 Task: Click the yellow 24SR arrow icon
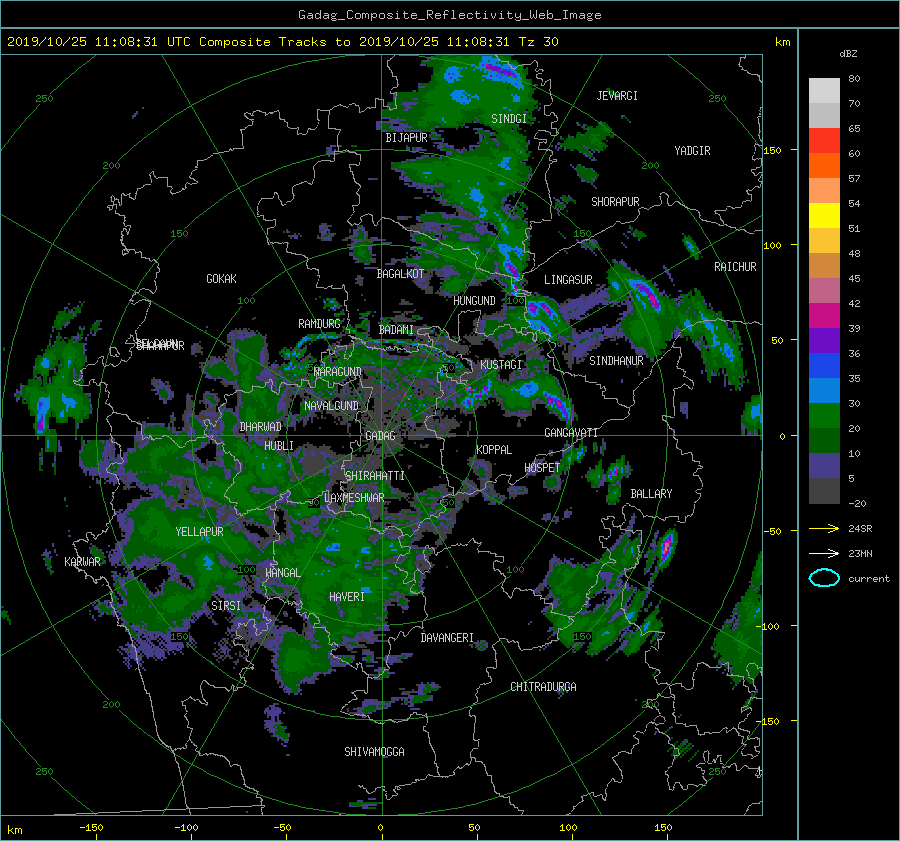click(824, 528)
